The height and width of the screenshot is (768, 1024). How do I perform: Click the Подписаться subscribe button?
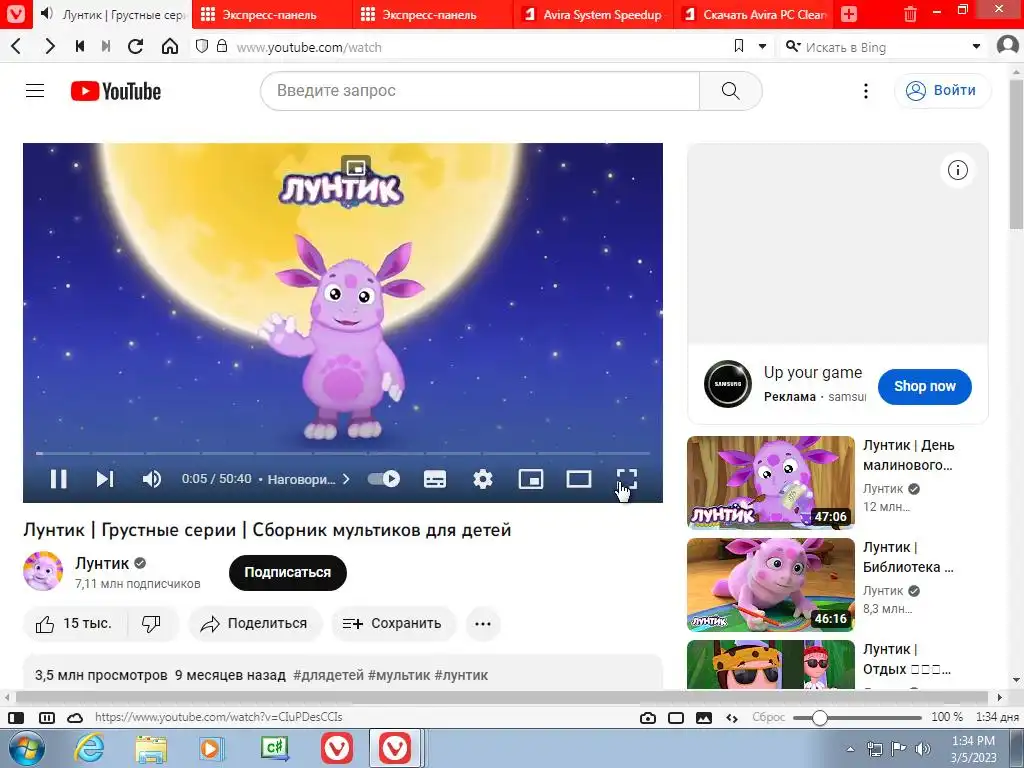pos(287,573)
